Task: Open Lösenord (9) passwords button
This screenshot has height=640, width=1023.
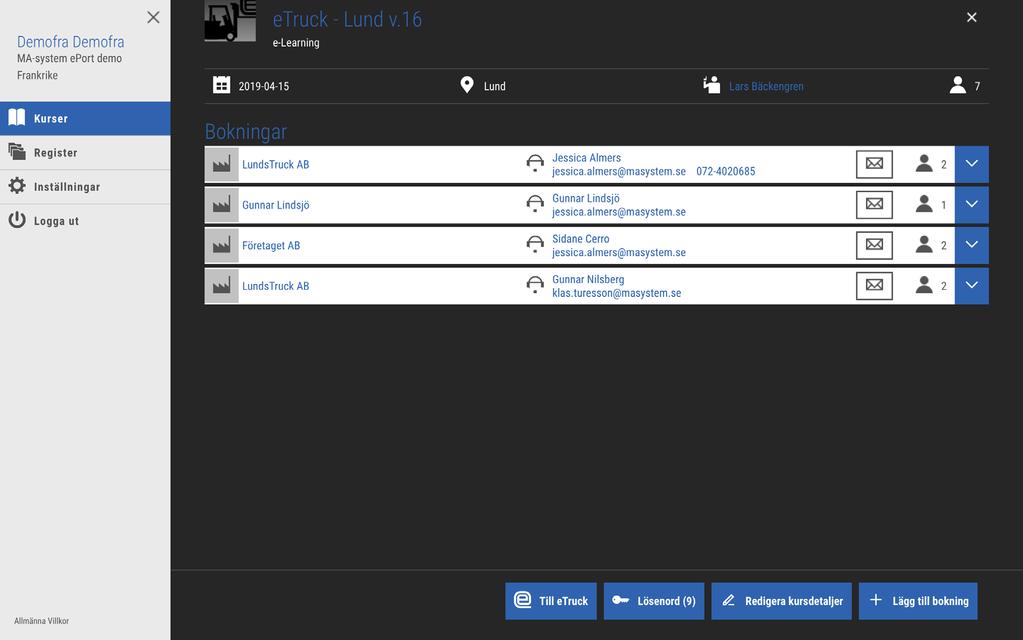Action: click(654, 601)
